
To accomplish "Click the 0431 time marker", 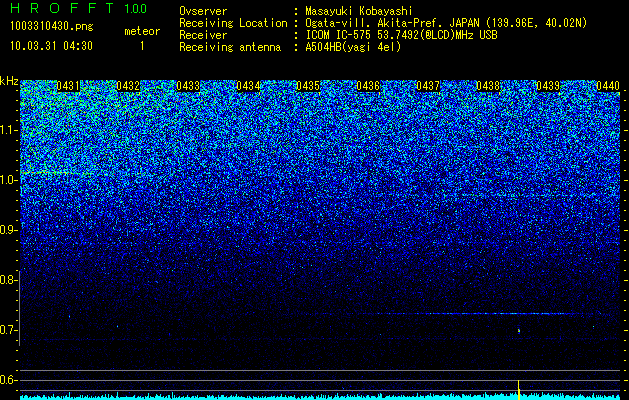I will (68, 86).
